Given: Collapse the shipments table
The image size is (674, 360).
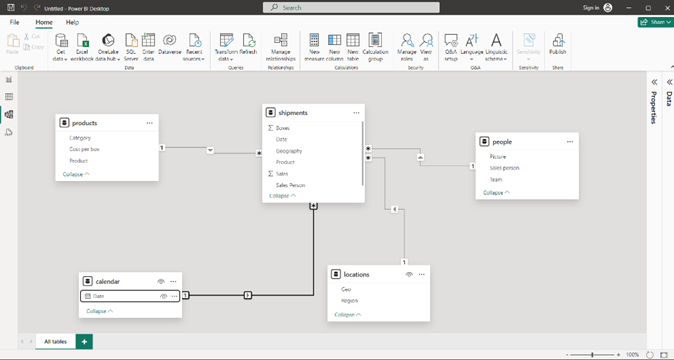Looking at the screenshot, I should pos(282,195).
